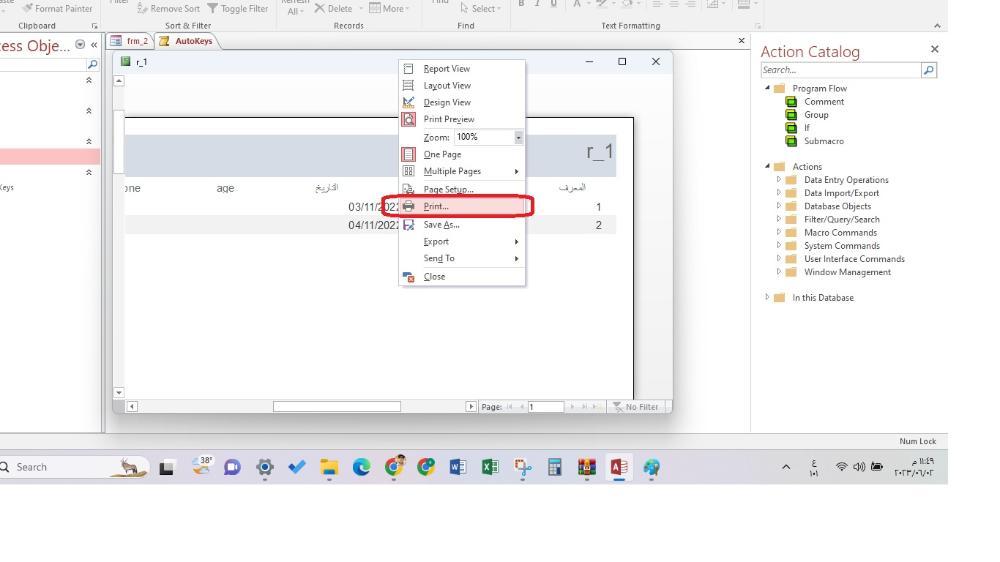1000x562 pixels.
Task: Switch to the frm_2 tab
Action: click(x=131, y=41)
